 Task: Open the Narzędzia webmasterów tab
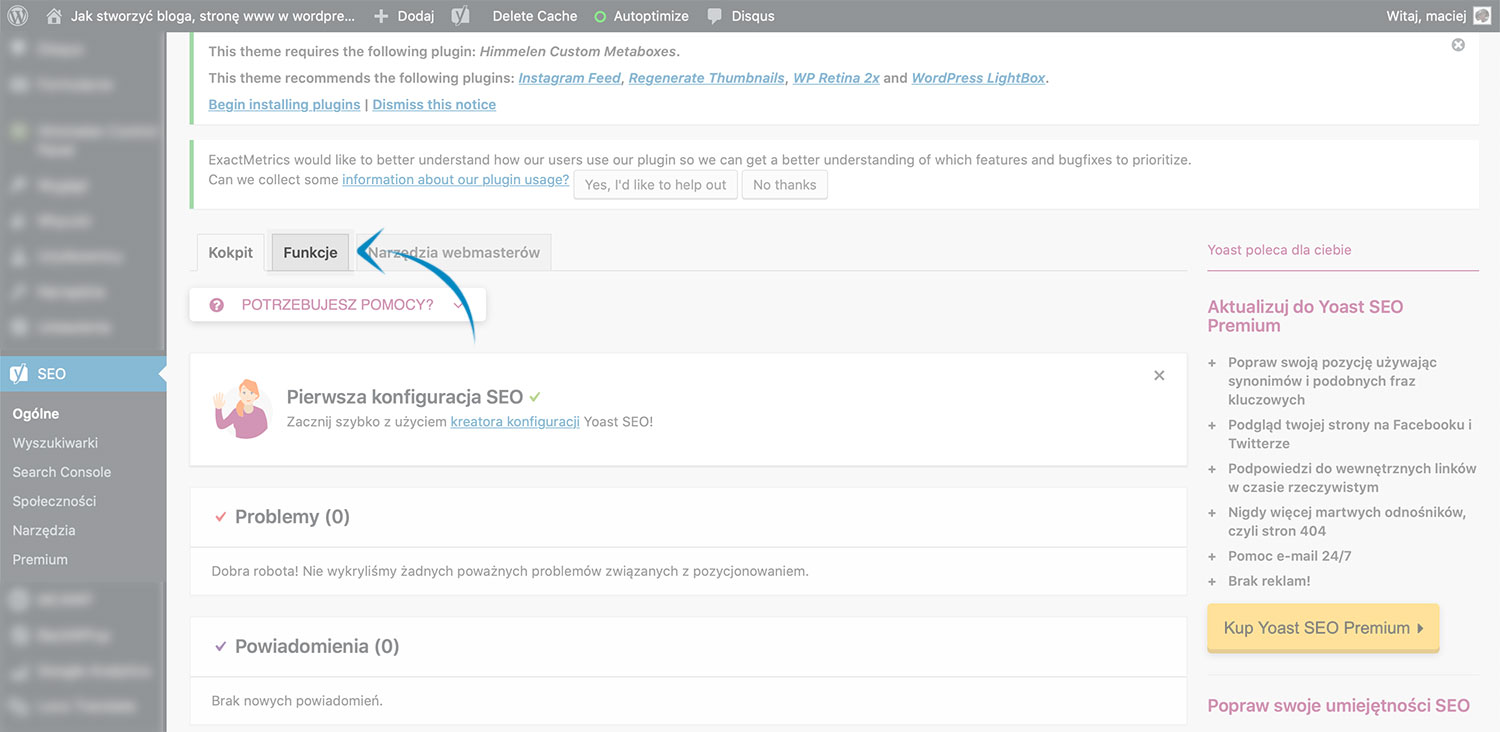click(x=454, y=253)
